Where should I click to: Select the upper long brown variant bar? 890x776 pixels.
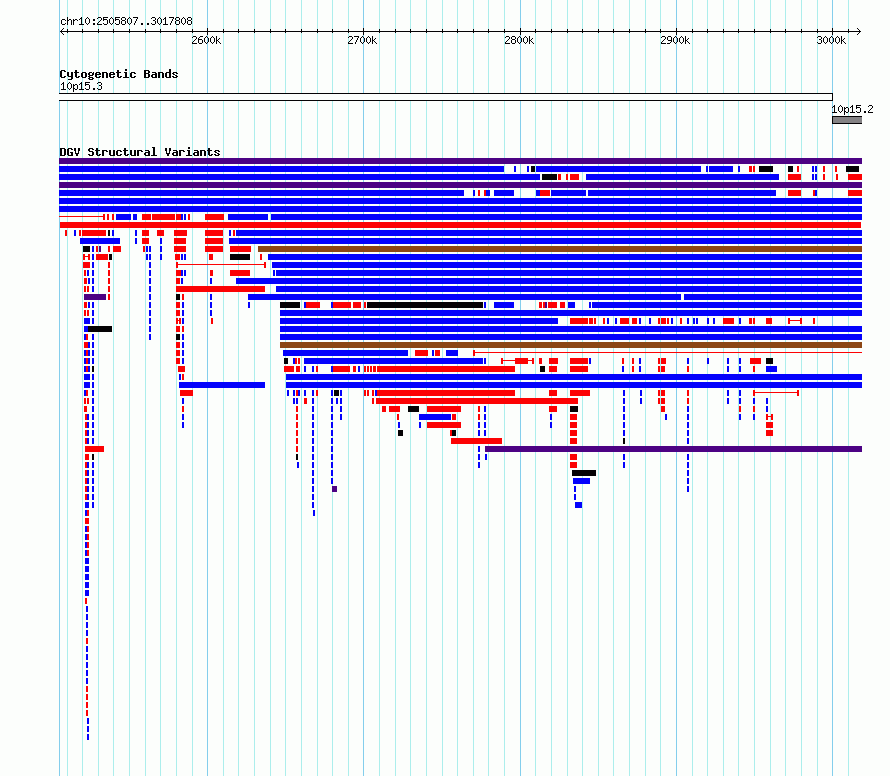click(560, 249)
